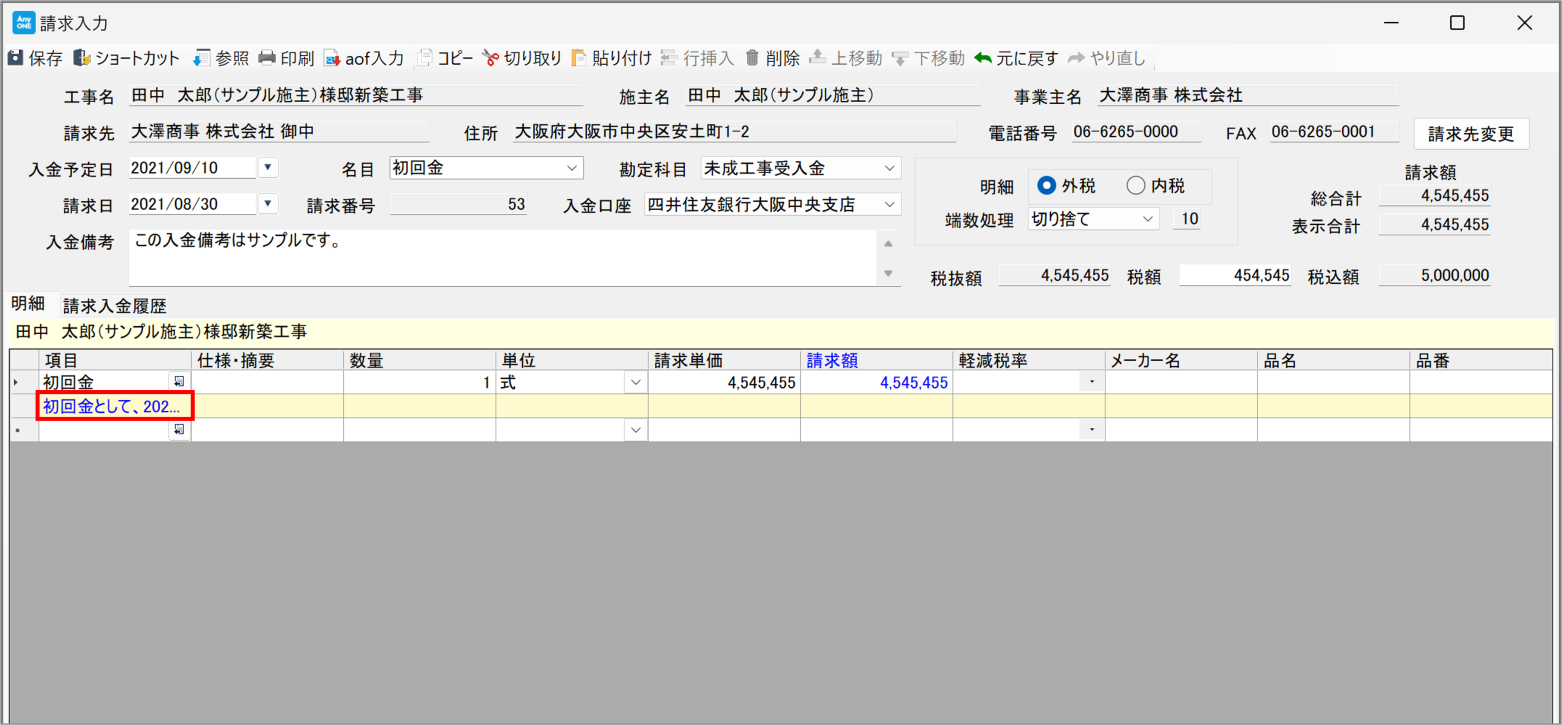Switch to the 請求入金履歴 tab
The width and height of the screenshot is (1562, 725).
pos(115,306)
